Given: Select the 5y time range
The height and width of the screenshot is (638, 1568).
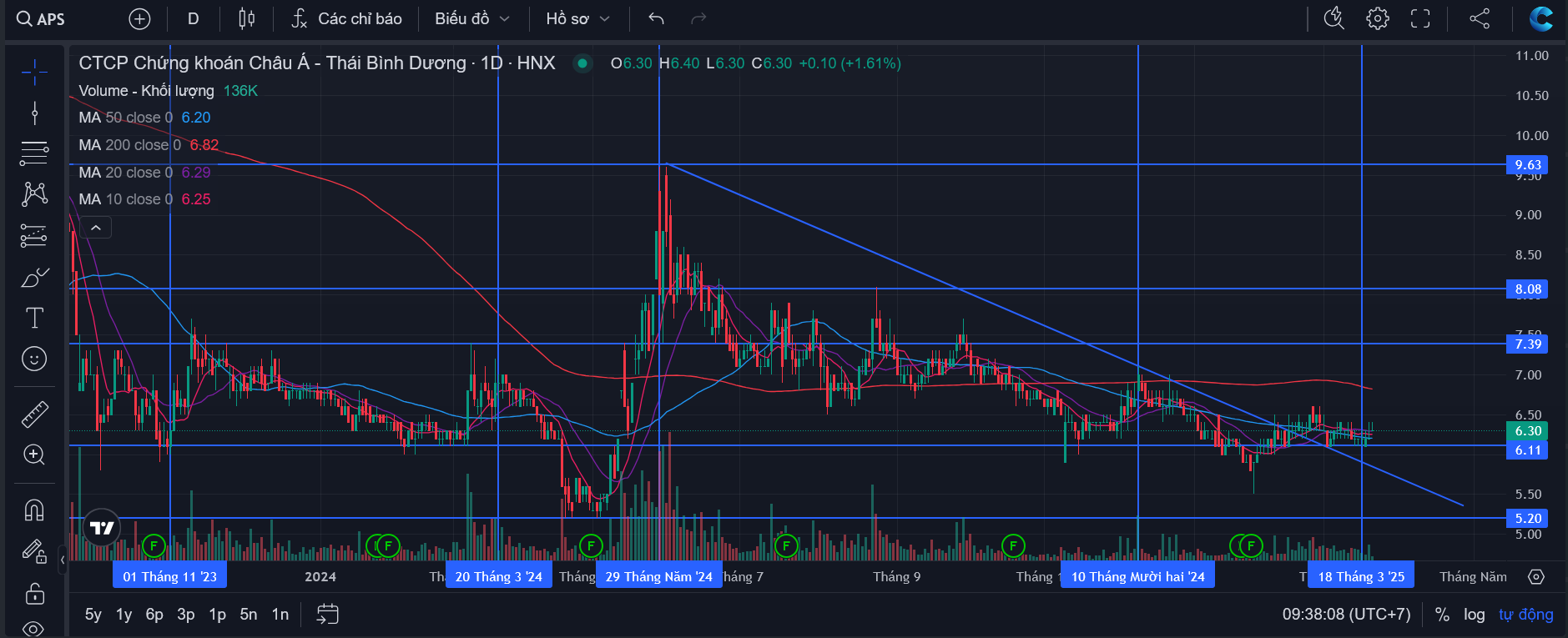Looking at the screenshot, I should coord(93,615).
